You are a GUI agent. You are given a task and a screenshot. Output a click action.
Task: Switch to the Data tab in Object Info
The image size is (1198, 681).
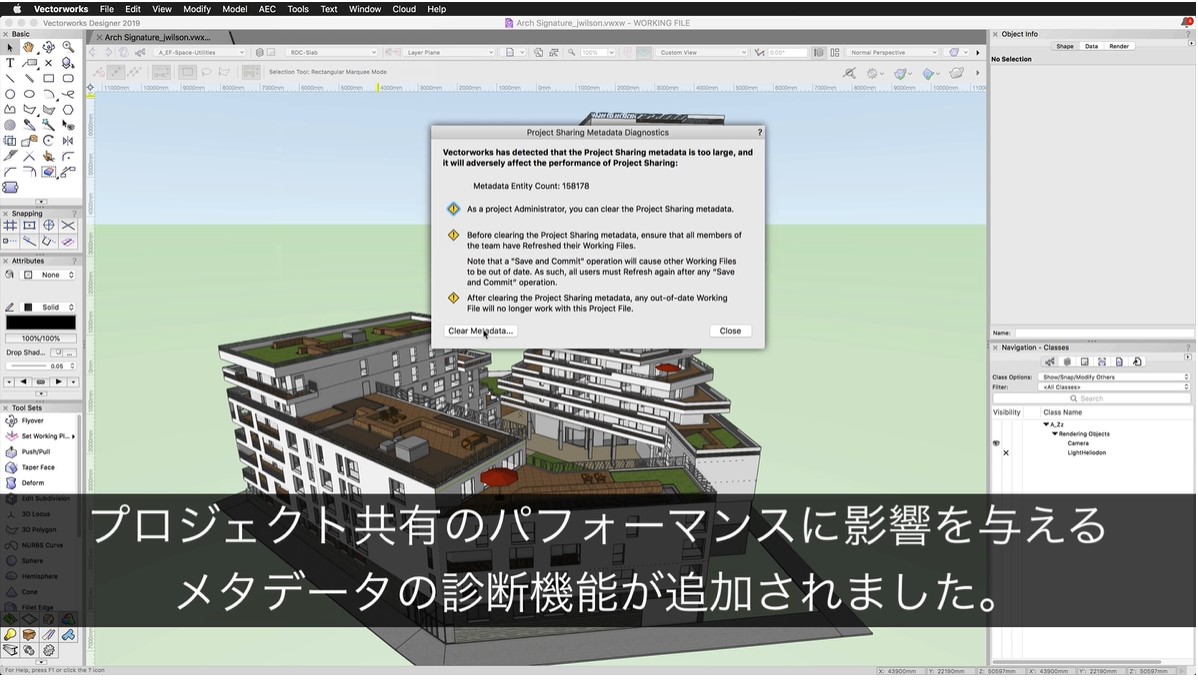click(x=1092, y=47)
